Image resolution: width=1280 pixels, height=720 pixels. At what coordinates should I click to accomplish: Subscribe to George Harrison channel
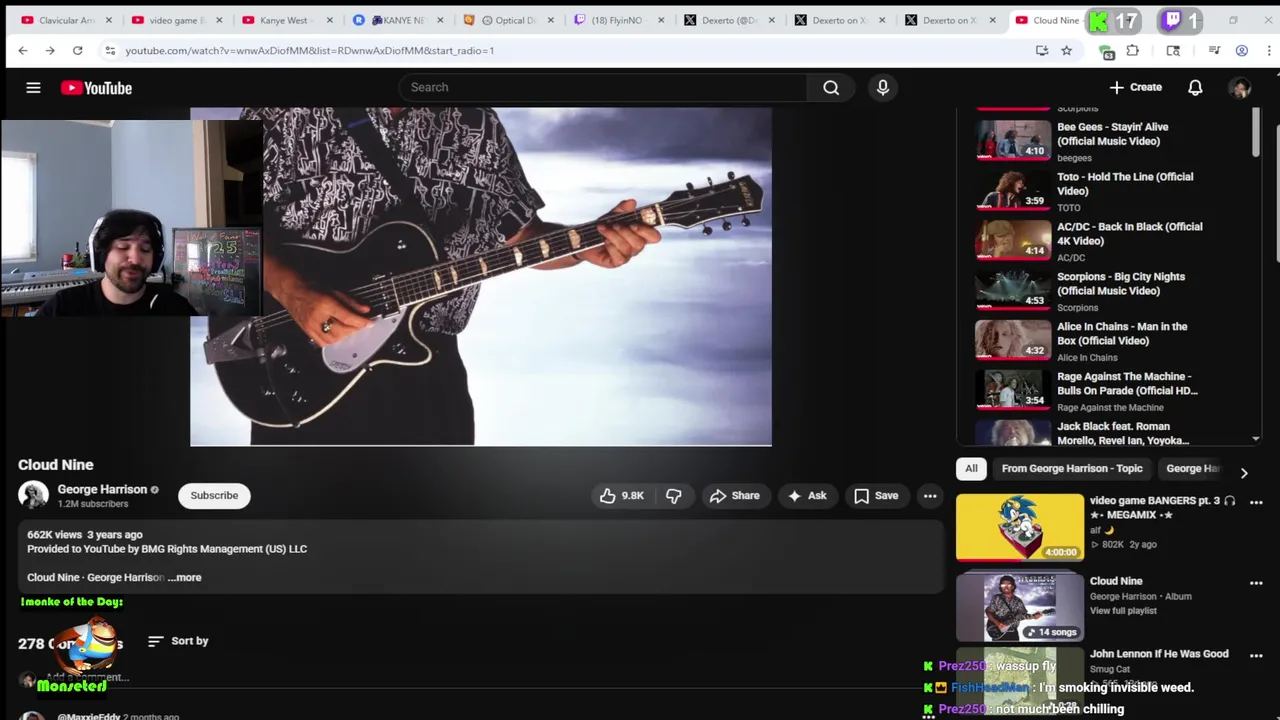pyautogui.click(x=214, y=495)
